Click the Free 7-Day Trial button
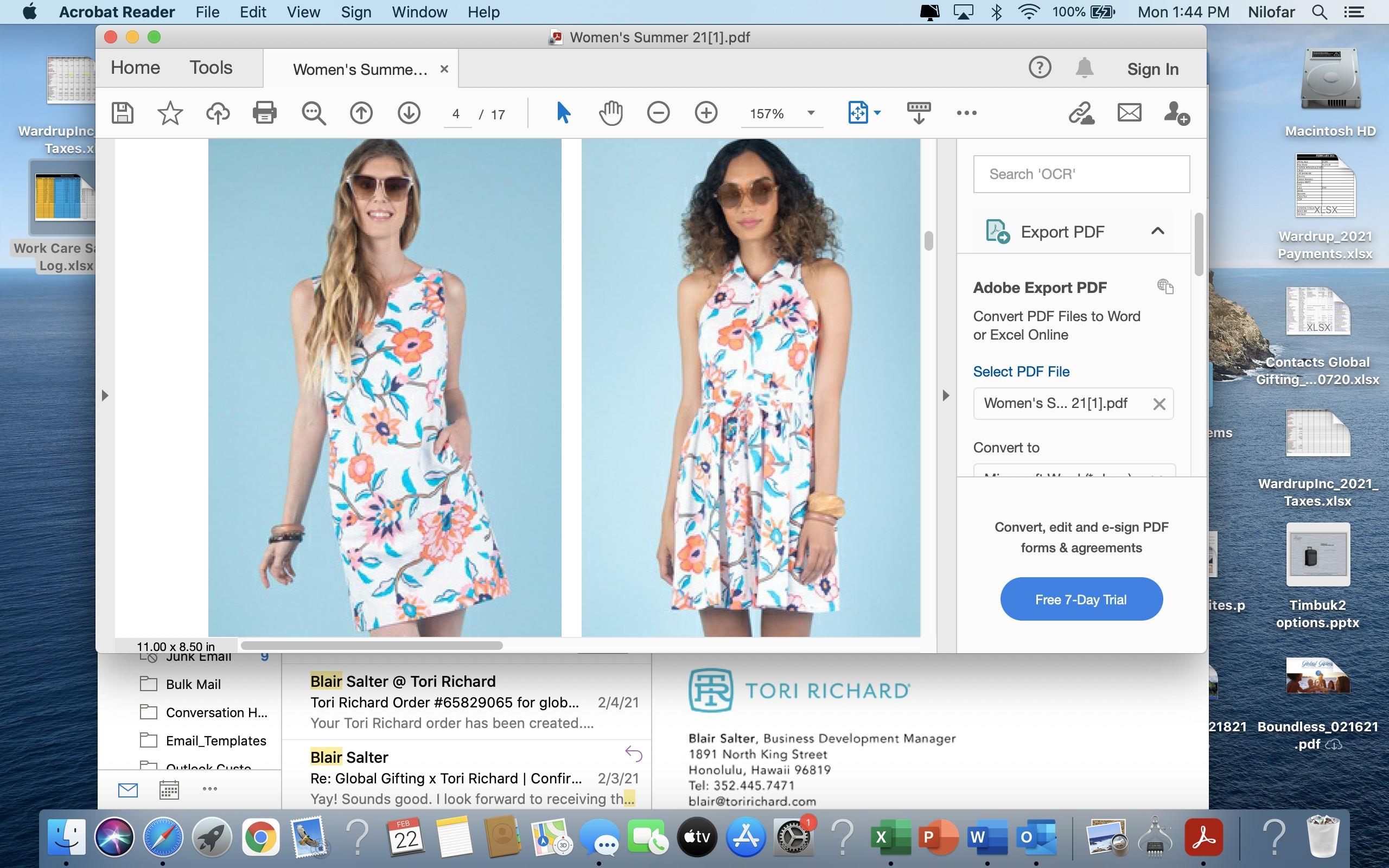1389x868 pixels. [x=1081, y=599]
